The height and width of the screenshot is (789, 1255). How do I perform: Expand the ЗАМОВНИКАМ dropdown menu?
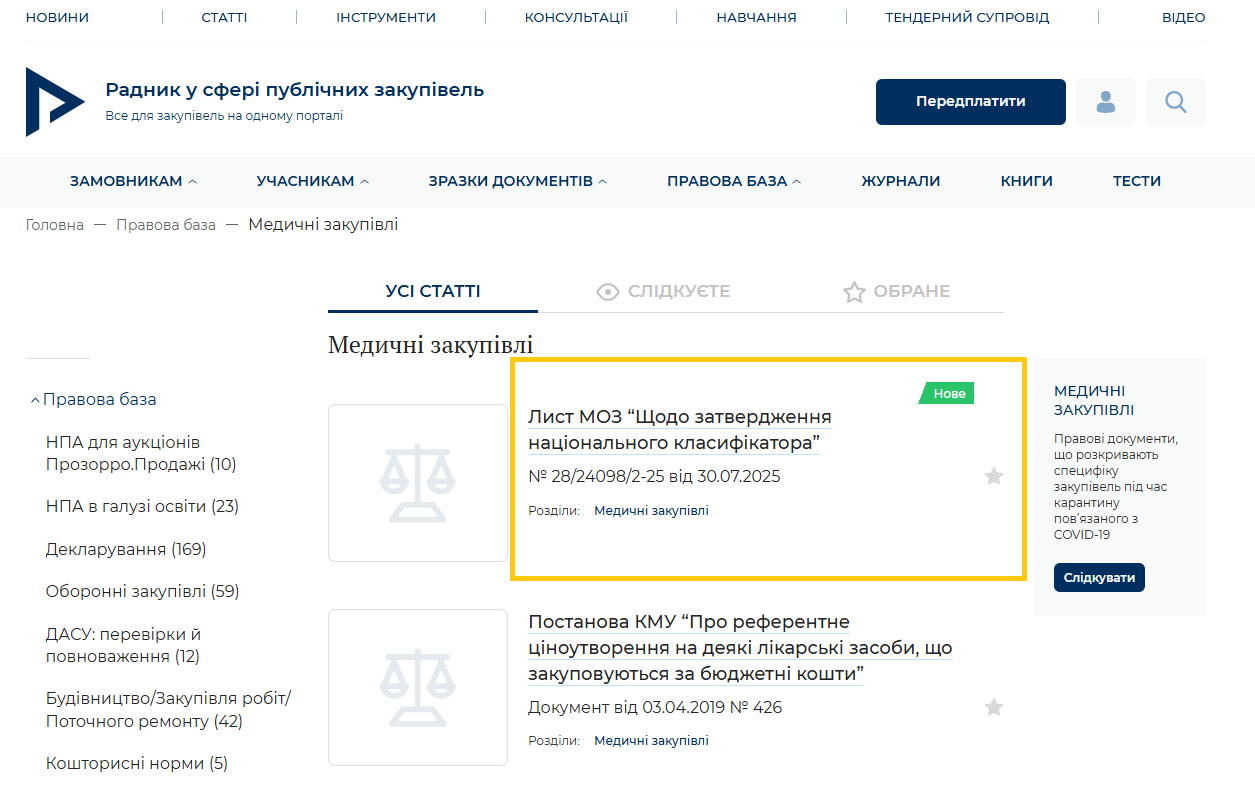coord(133,181)
